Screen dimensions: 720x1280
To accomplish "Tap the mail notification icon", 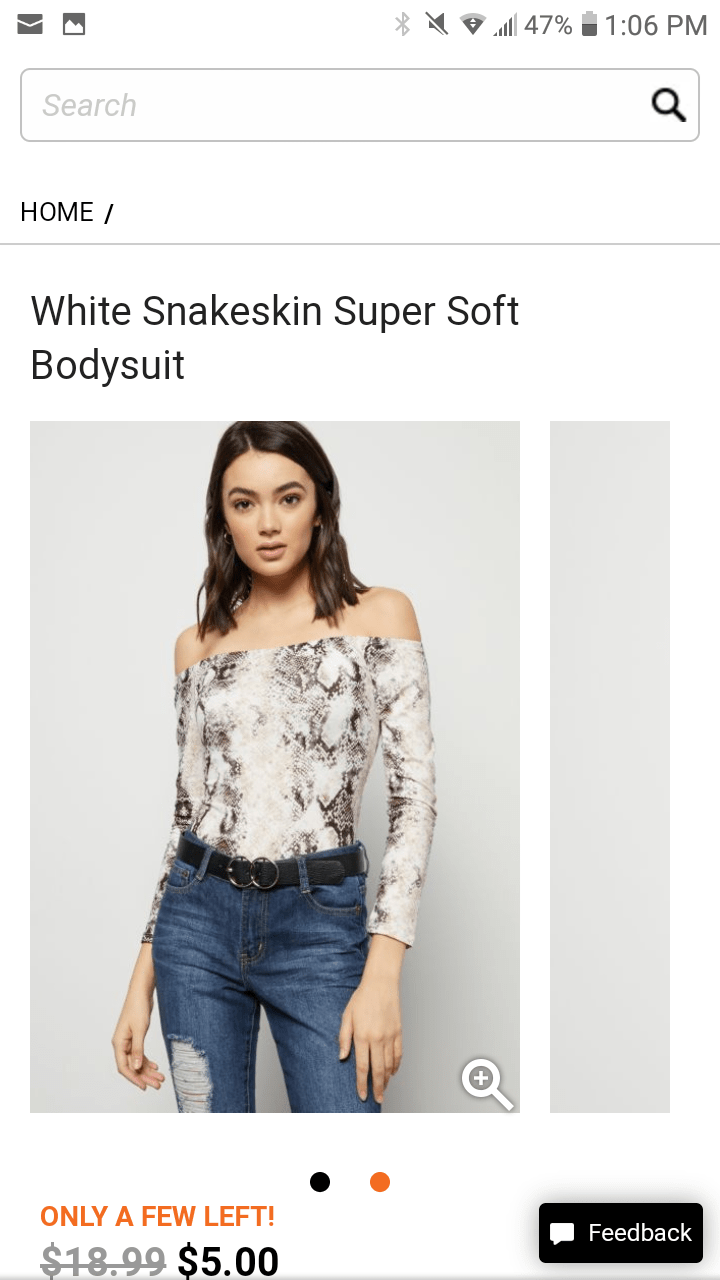I will click(30, 24).
